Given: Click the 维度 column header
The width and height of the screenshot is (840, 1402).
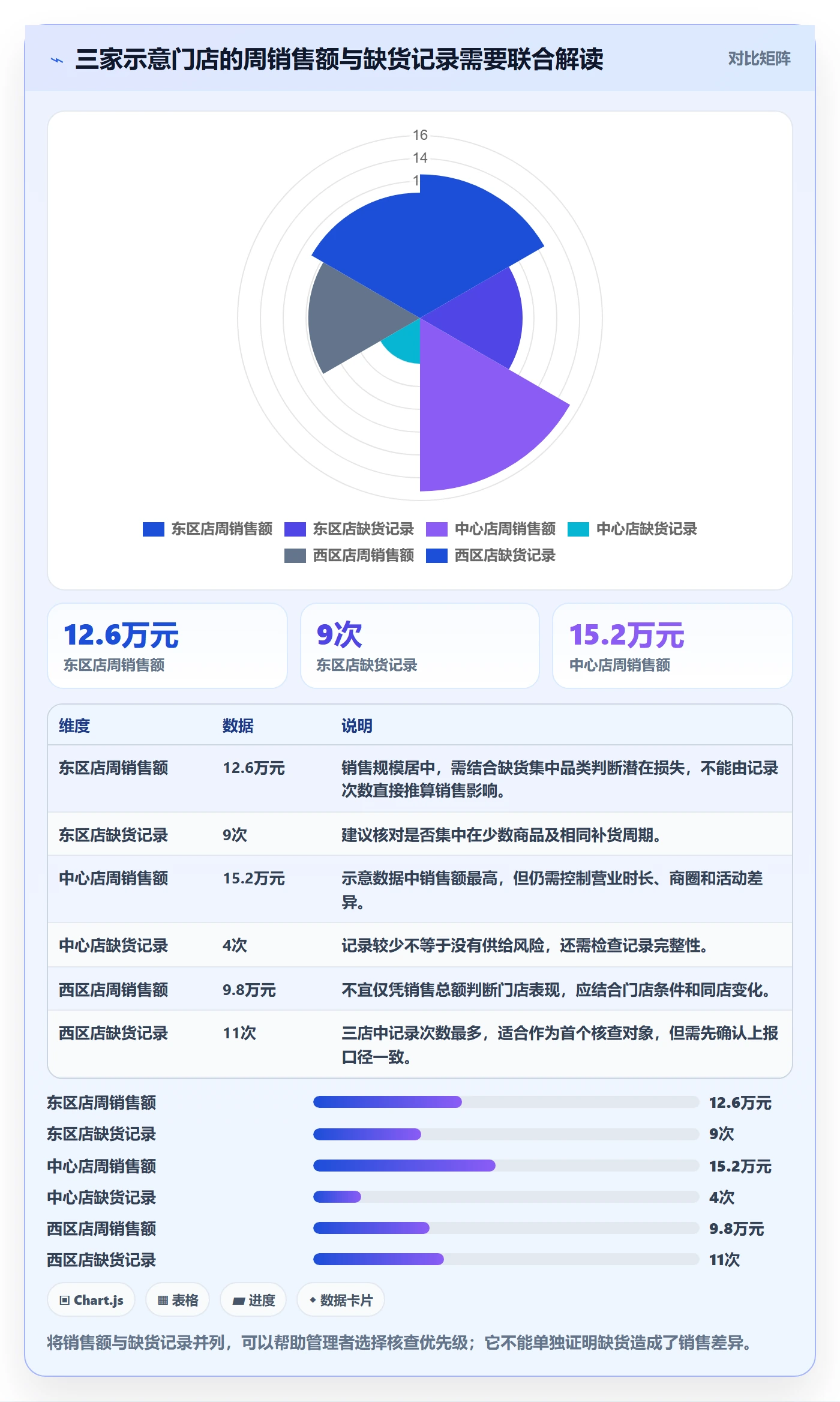Looking at the screenshot, I should pos(74,726).
